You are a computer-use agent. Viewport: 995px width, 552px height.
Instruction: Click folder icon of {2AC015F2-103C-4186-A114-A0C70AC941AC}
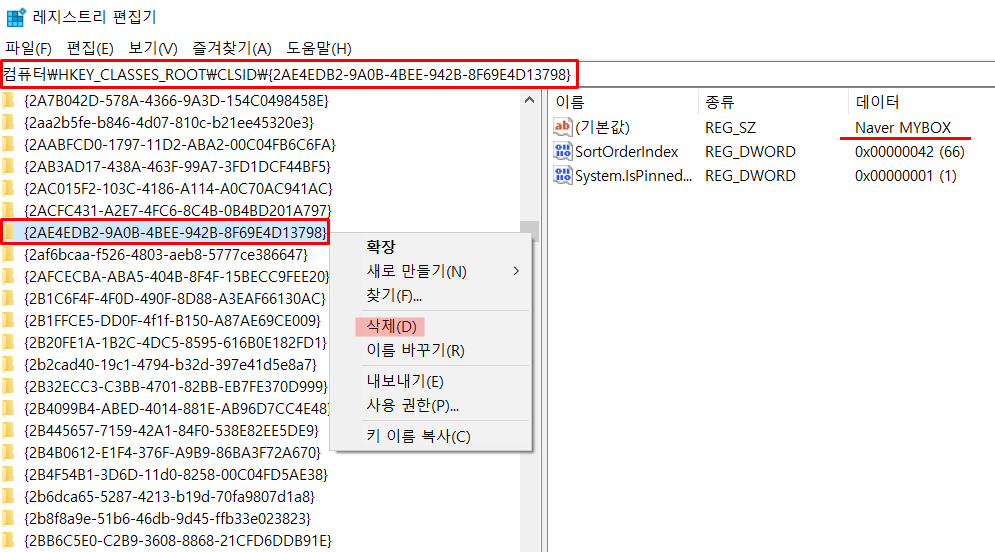(x=8, y=188)
